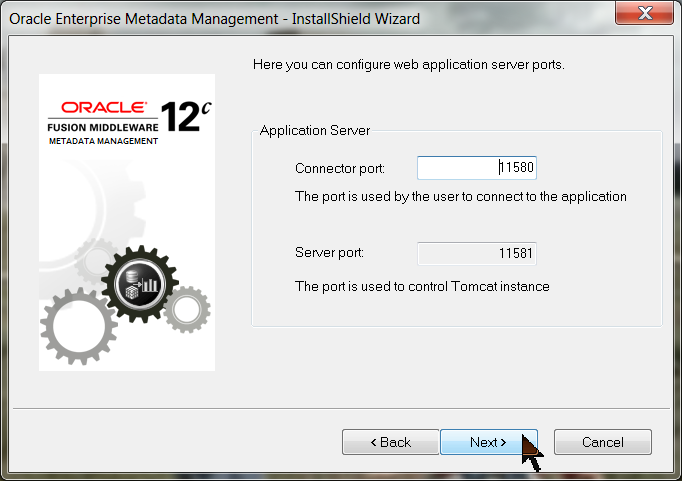Click the small gray gear on the right
This screenshot has width=682, height=481.
187,309
